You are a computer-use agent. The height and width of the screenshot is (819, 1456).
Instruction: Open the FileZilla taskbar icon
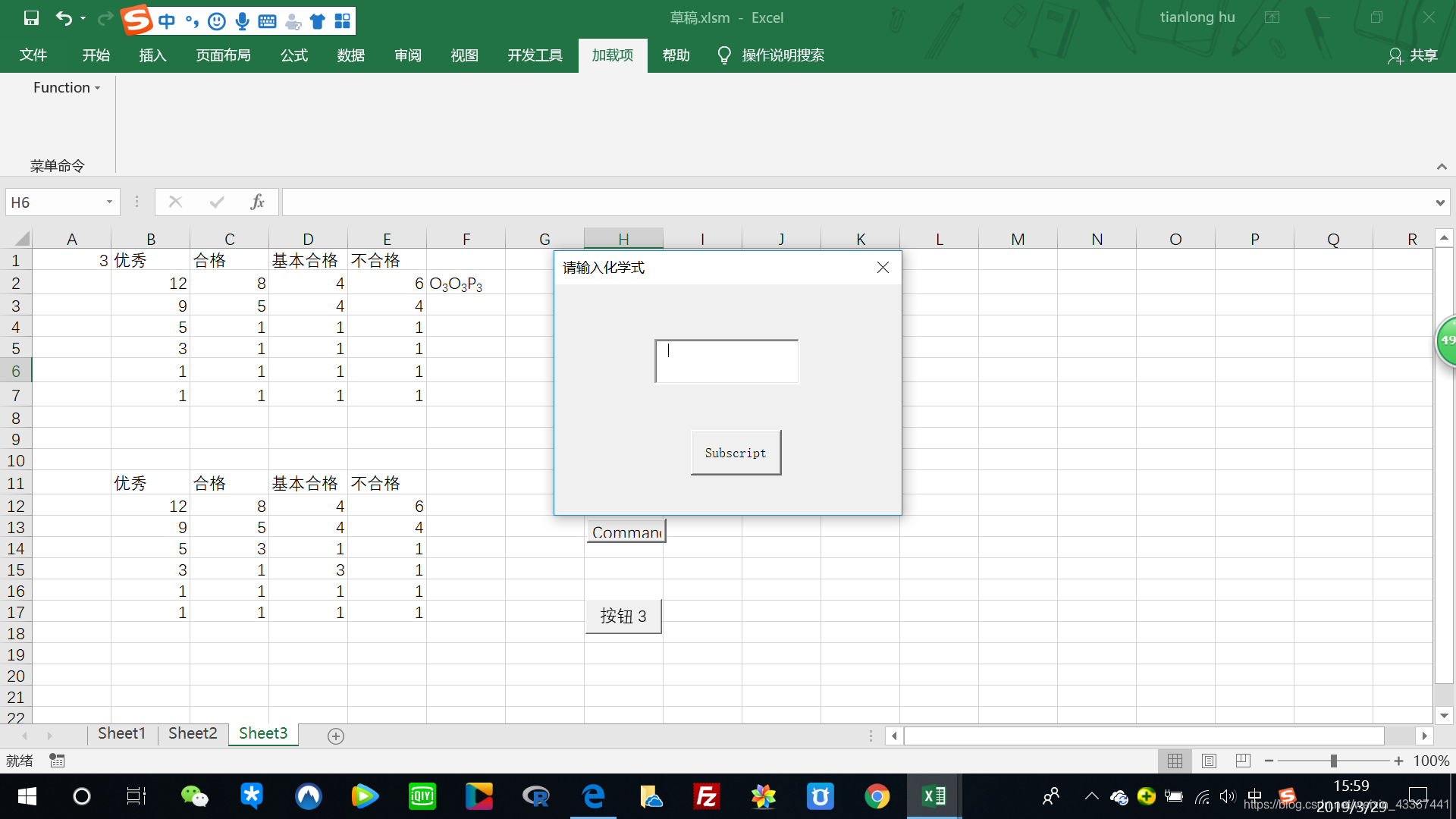pos(706,796)
